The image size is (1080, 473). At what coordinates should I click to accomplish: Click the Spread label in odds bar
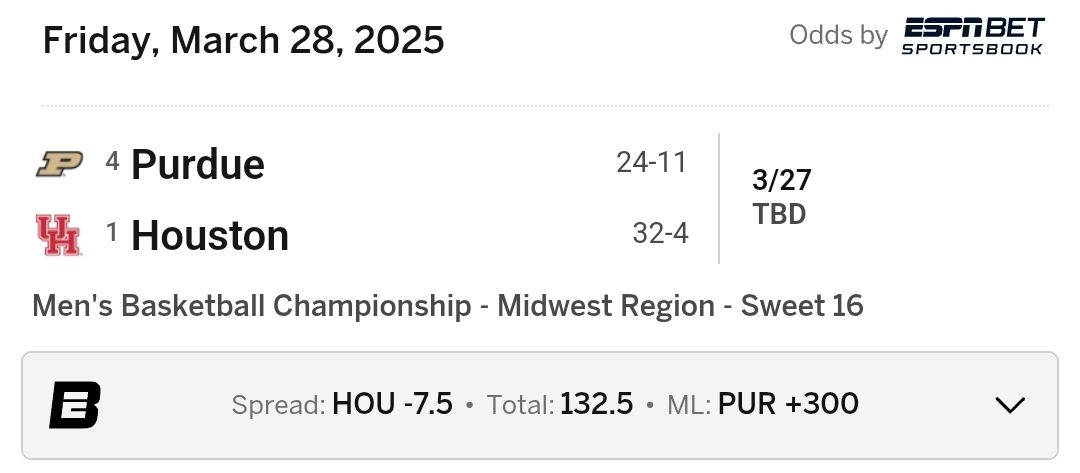[278, 405]
